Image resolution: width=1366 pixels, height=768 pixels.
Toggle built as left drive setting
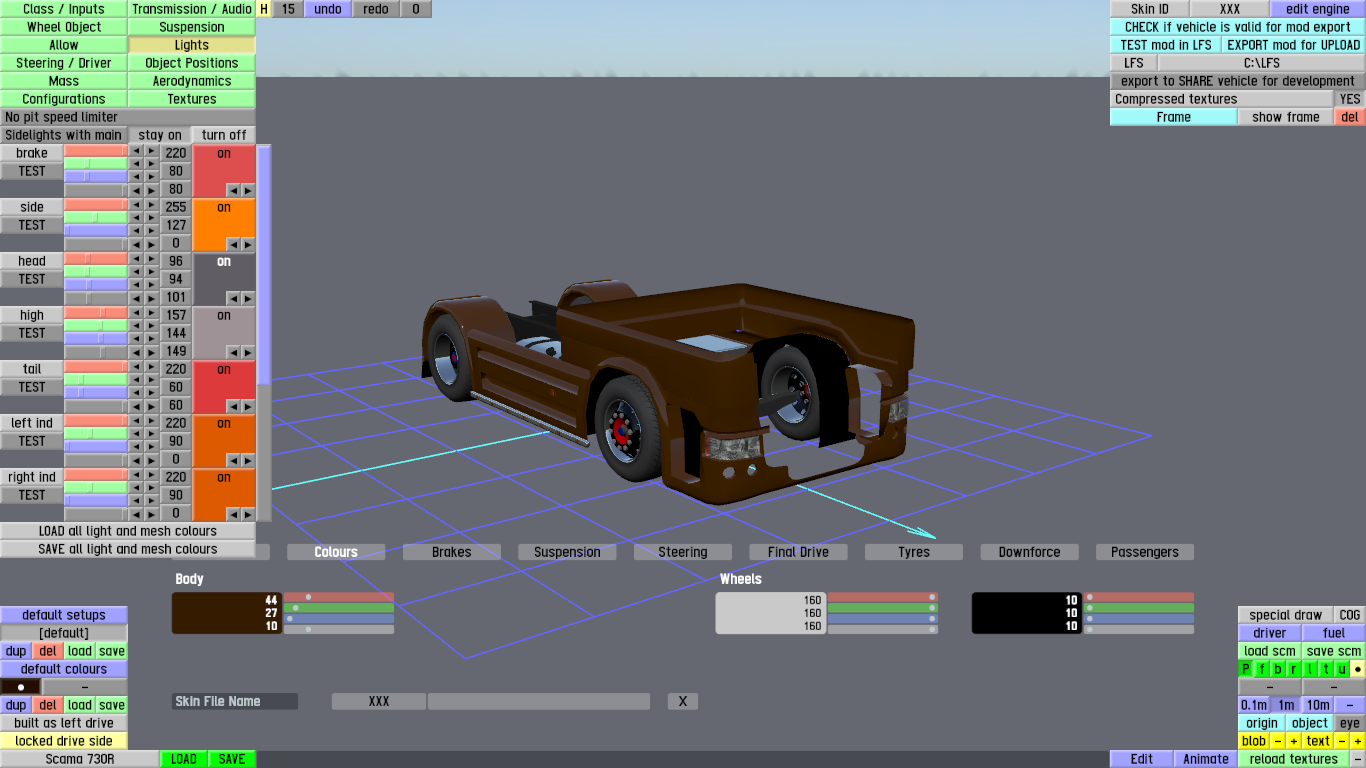[64, 723]
